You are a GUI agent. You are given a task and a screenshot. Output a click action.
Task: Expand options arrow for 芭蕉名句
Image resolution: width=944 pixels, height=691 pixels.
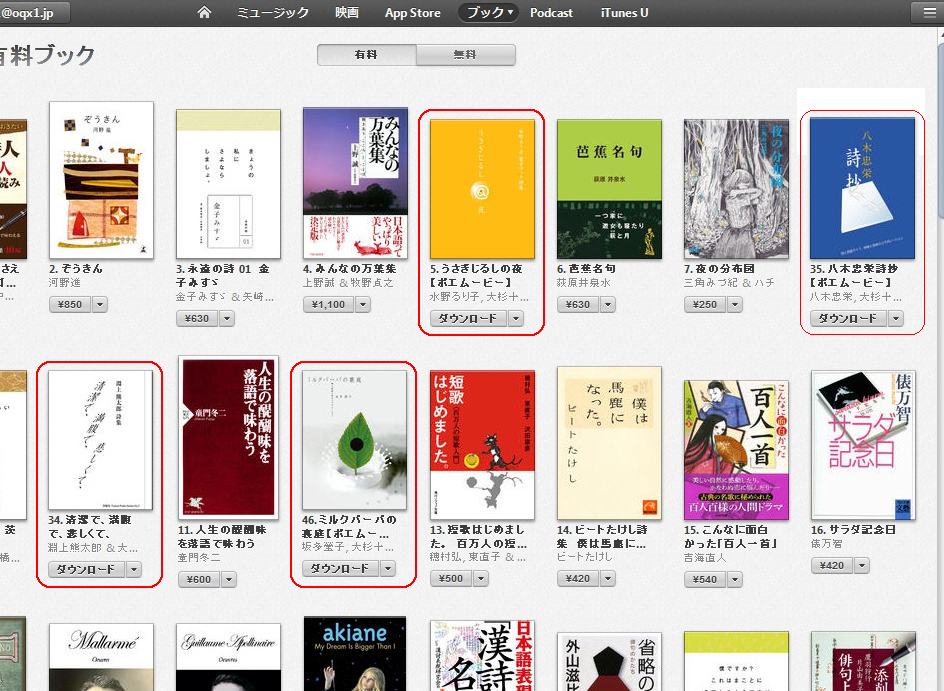(x=608, y=305)
